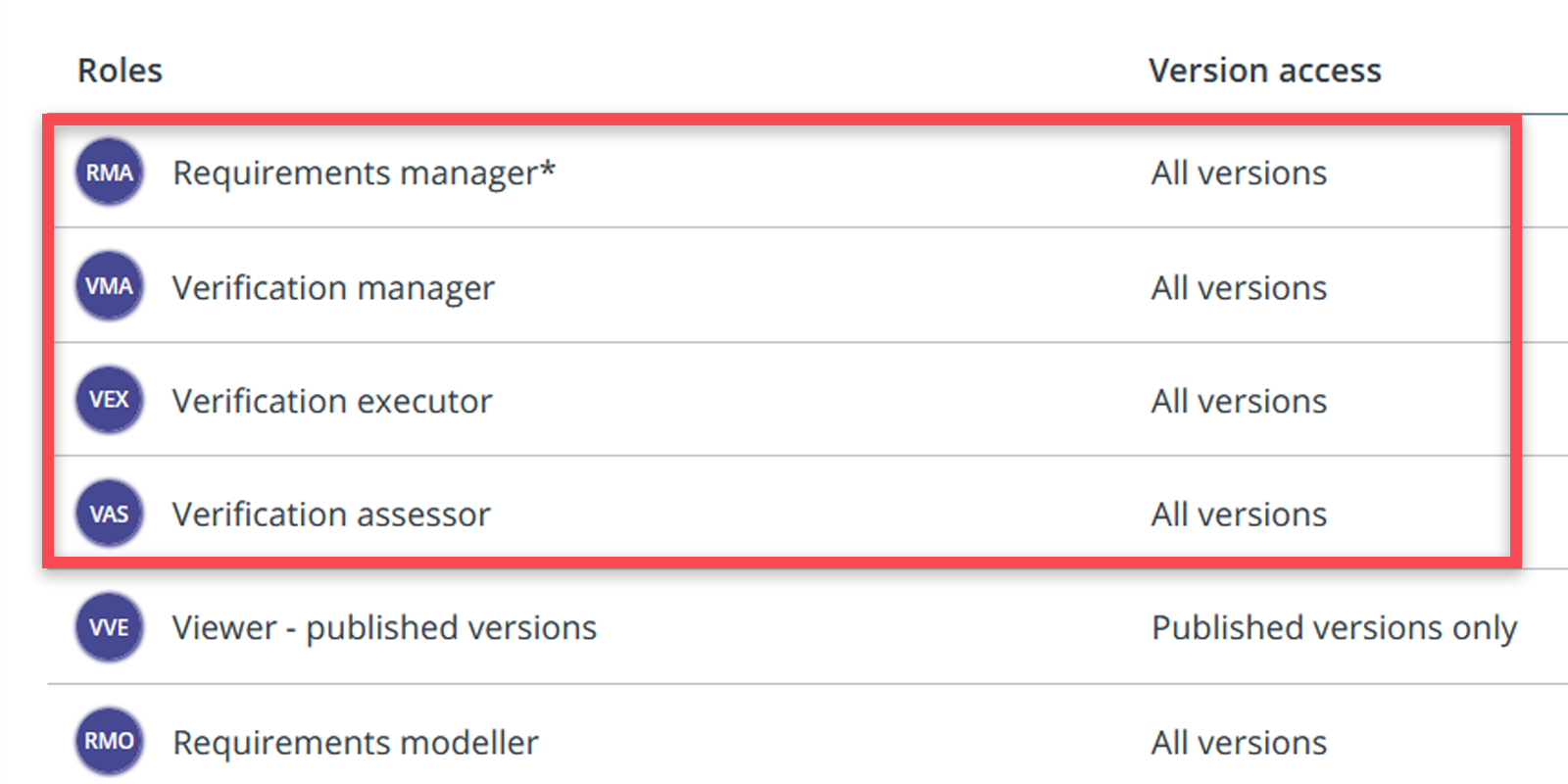The width and height of the screenshot is (1568, 784).
Task: Select the Verification manager role name
Action: pos(333,287)
